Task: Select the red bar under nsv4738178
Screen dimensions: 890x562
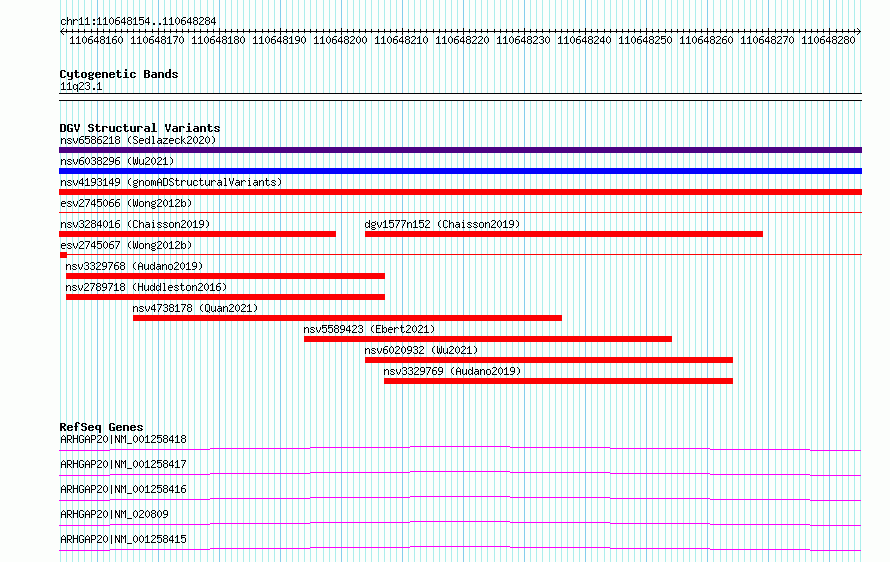Action: coord(347,318)
